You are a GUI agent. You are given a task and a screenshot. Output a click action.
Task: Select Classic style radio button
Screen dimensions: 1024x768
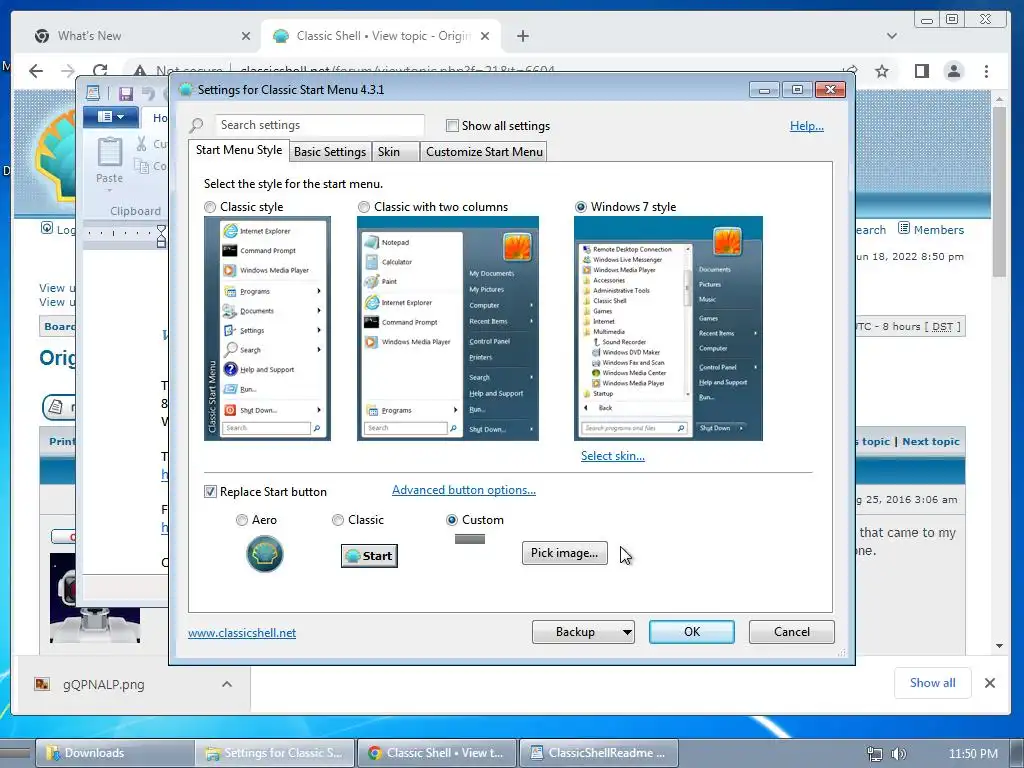tap(210, 207)
